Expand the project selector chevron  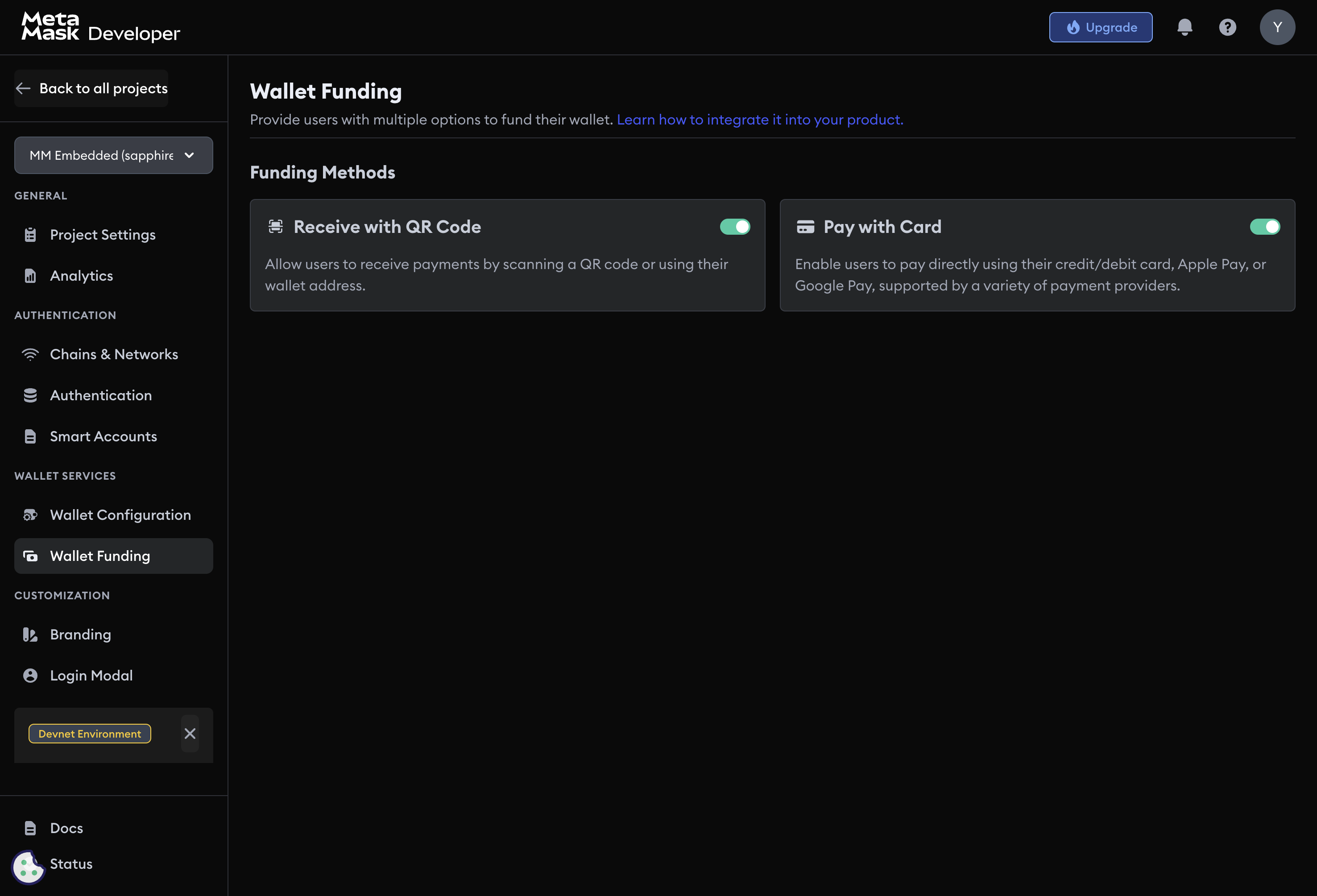[x=189, y=155]
